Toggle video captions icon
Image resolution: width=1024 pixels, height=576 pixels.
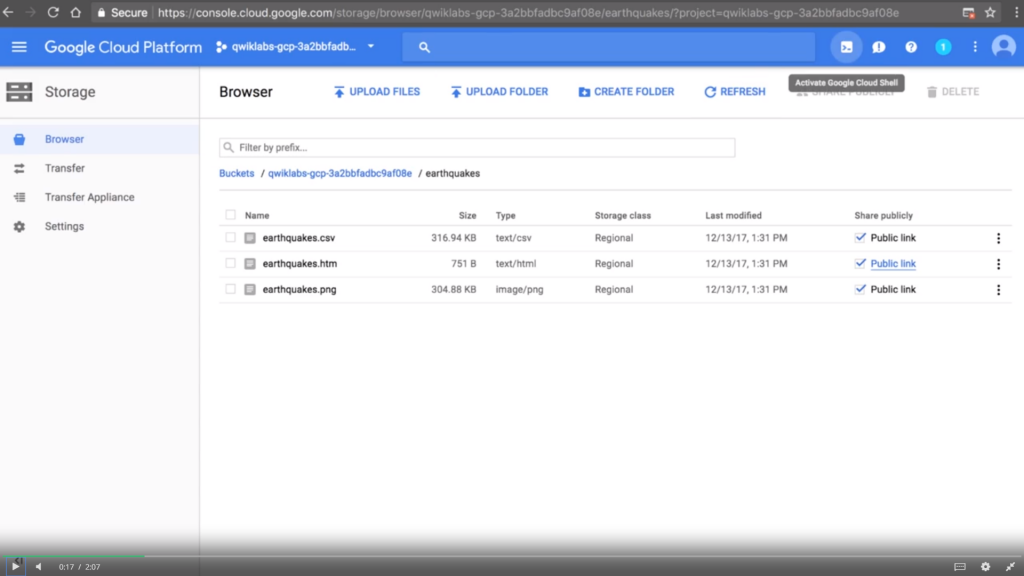click(x=960, y=567)
